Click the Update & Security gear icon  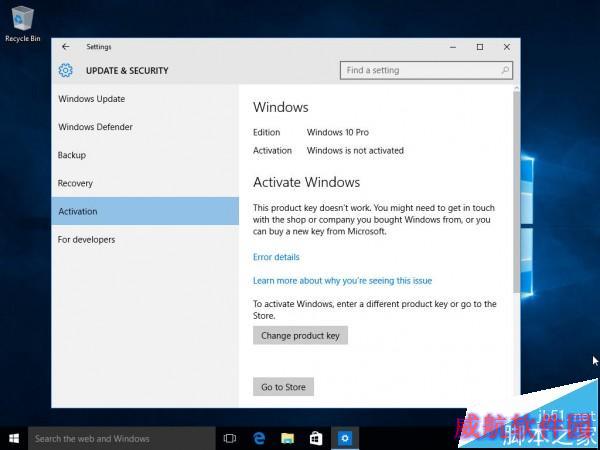[x=65, y=70]
